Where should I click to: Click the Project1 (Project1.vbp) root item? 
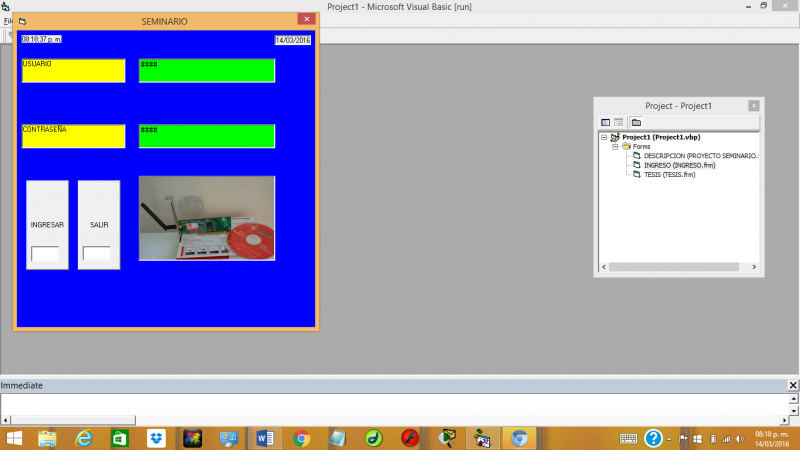(661, 137)
